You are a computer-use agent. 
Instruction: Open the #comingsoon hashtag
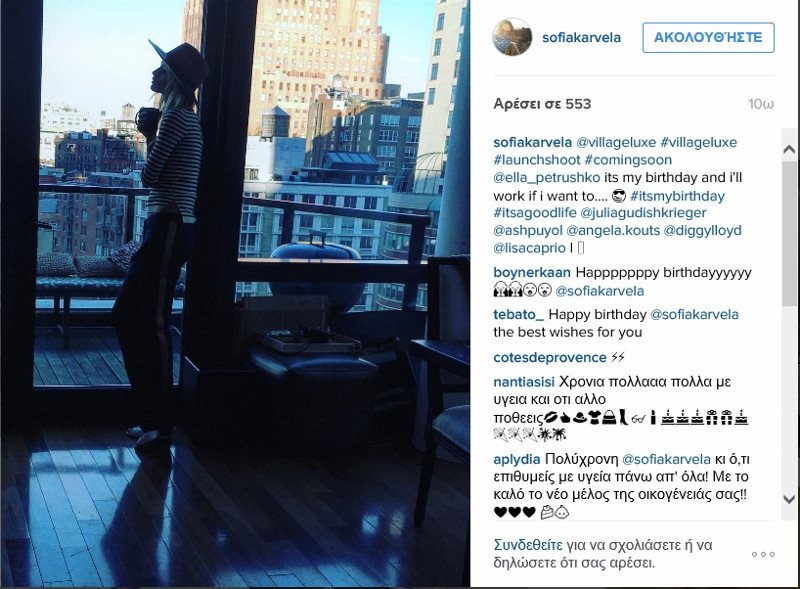628,160
